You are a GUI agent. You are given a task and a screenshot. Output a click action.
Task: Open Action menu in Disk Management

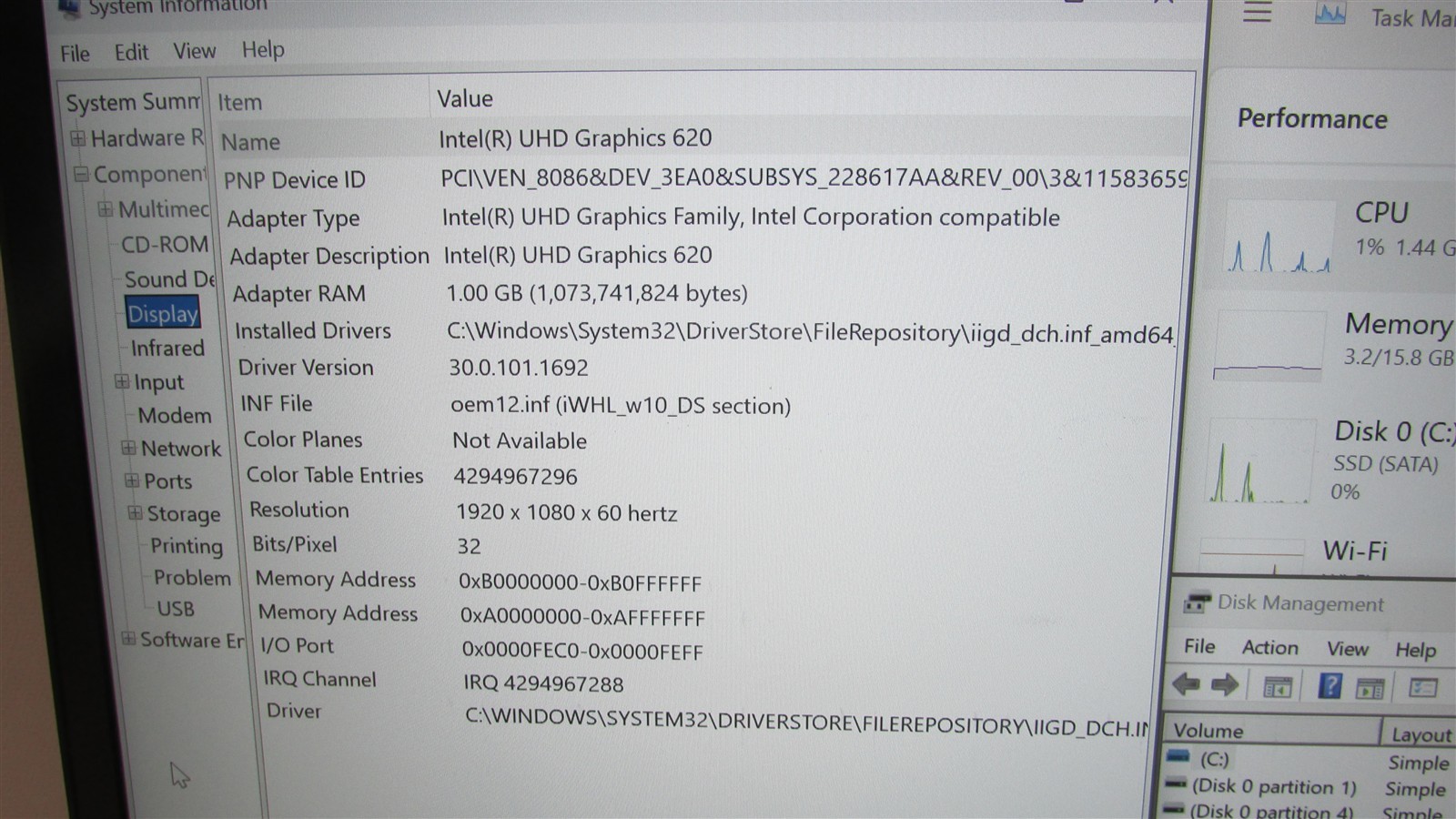coord(1270,647)
